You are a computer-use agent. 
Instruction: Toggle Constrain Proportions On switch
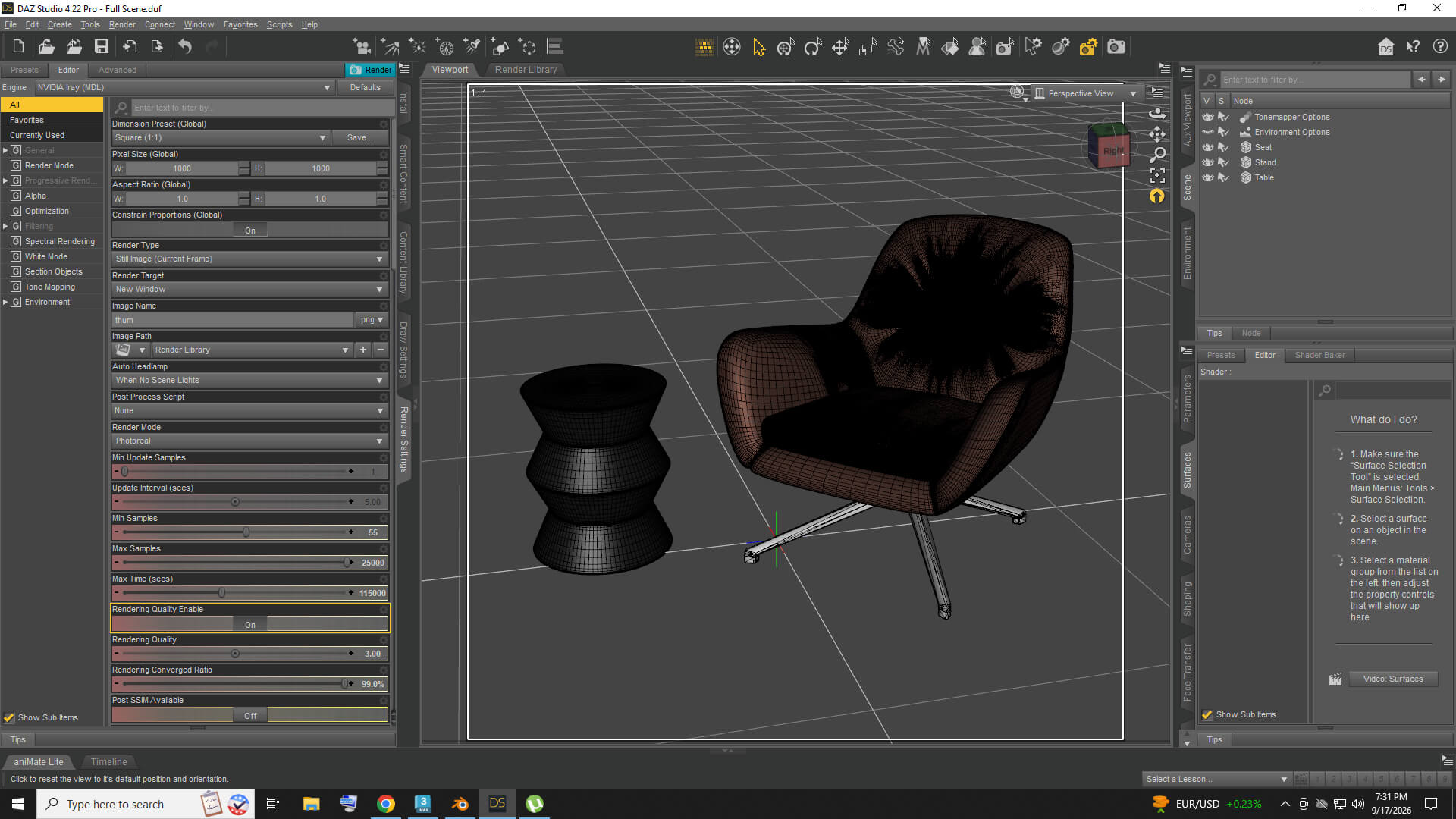(x=250, y=231)
